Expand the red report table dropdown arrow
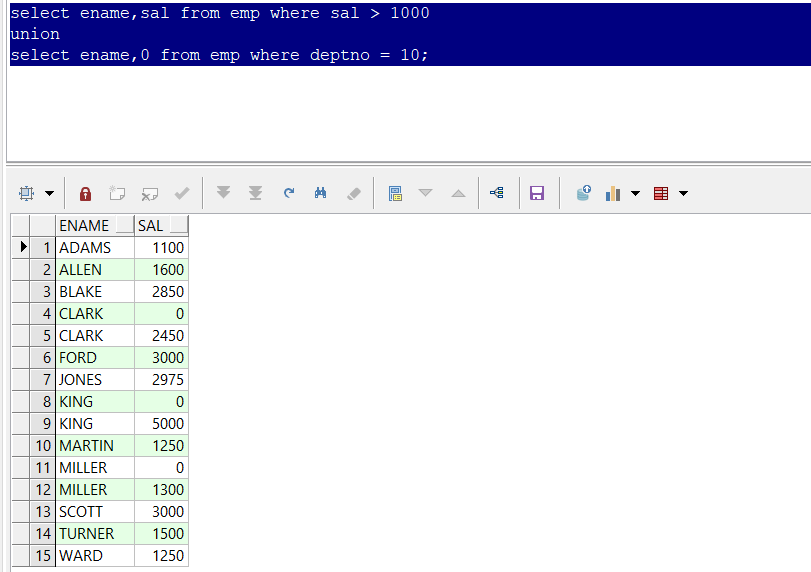This screenshot has width=811, height=572. point(683,193)
